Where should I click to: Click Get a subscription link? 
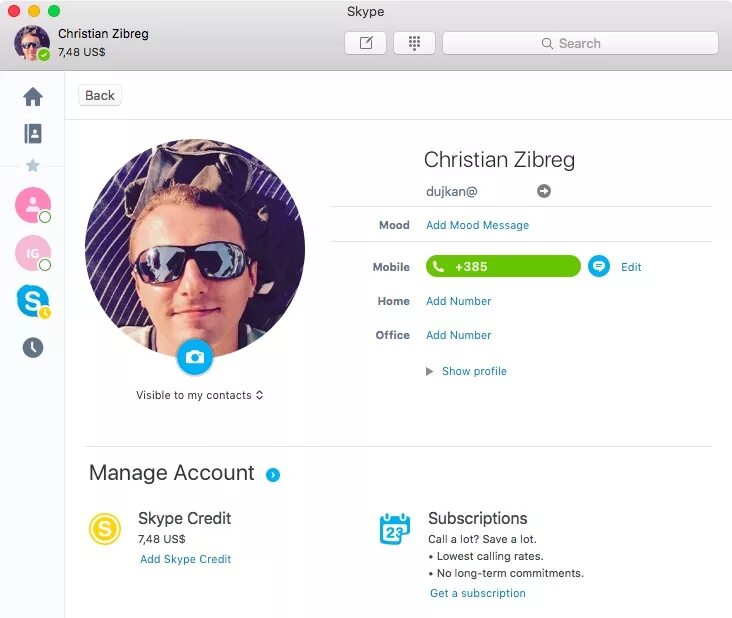(478, 593)
